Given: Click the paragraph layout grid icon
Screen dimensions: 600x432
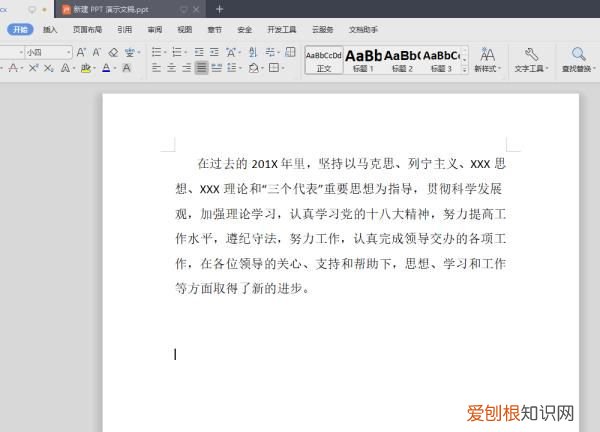Looking at the screenshot, I should (x=290, y=52).
